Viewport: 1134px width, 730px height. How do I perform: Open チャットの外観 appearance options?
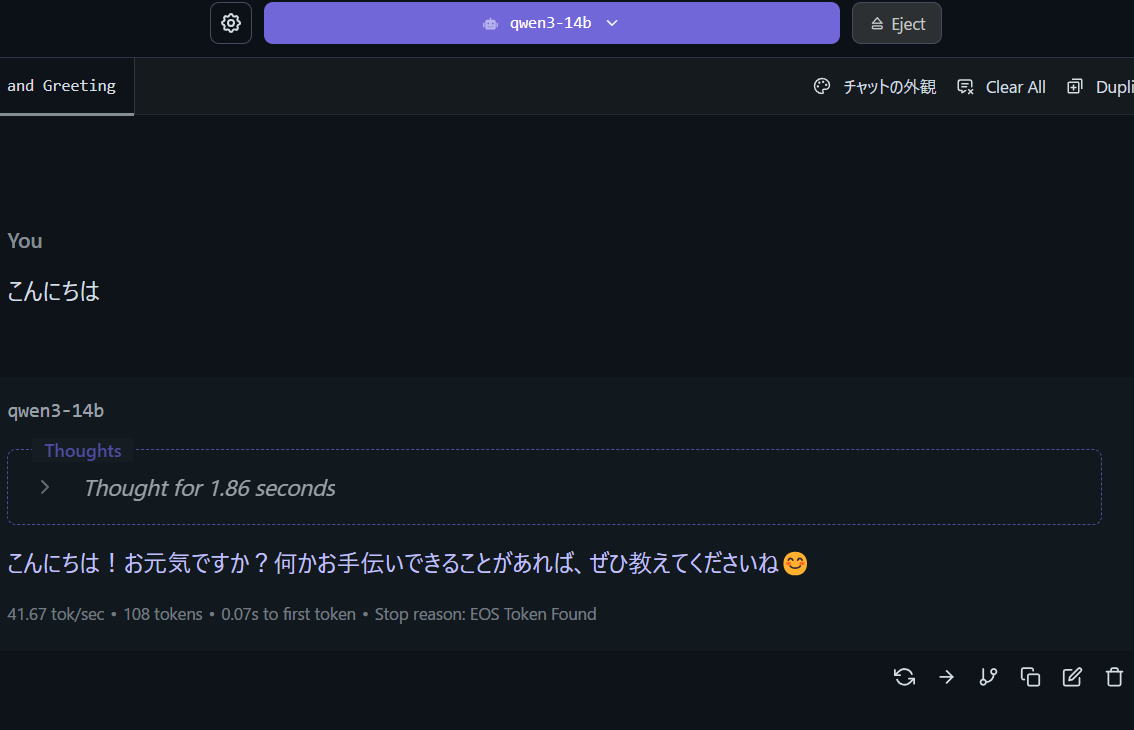pos(875,87)
